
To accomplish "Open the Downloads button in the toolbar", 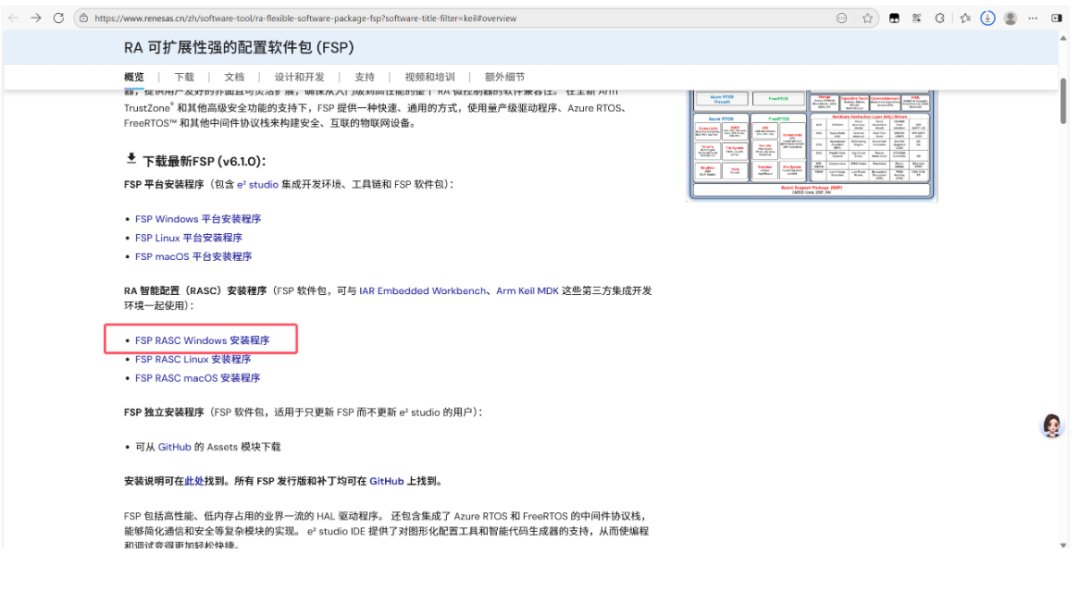I will point(988,17).
